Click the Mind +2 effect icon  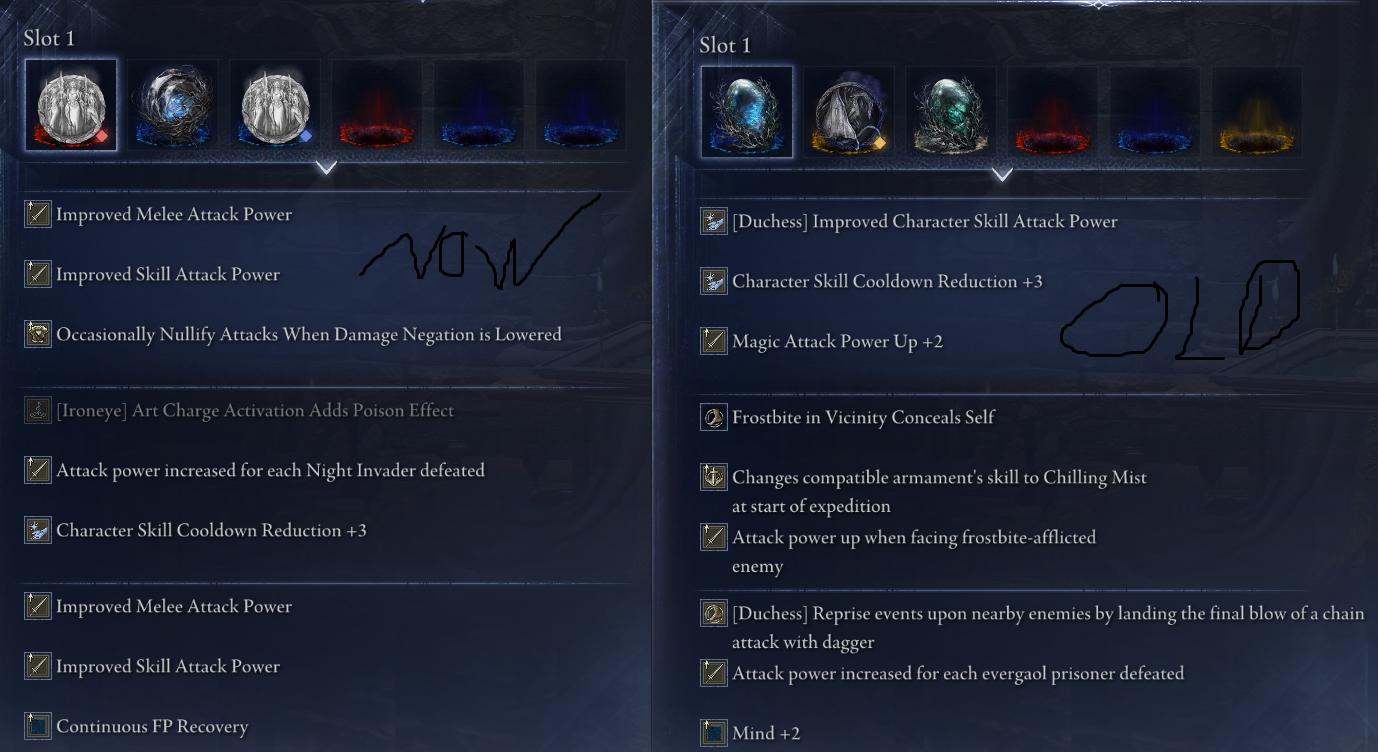[x=714, y=733]
